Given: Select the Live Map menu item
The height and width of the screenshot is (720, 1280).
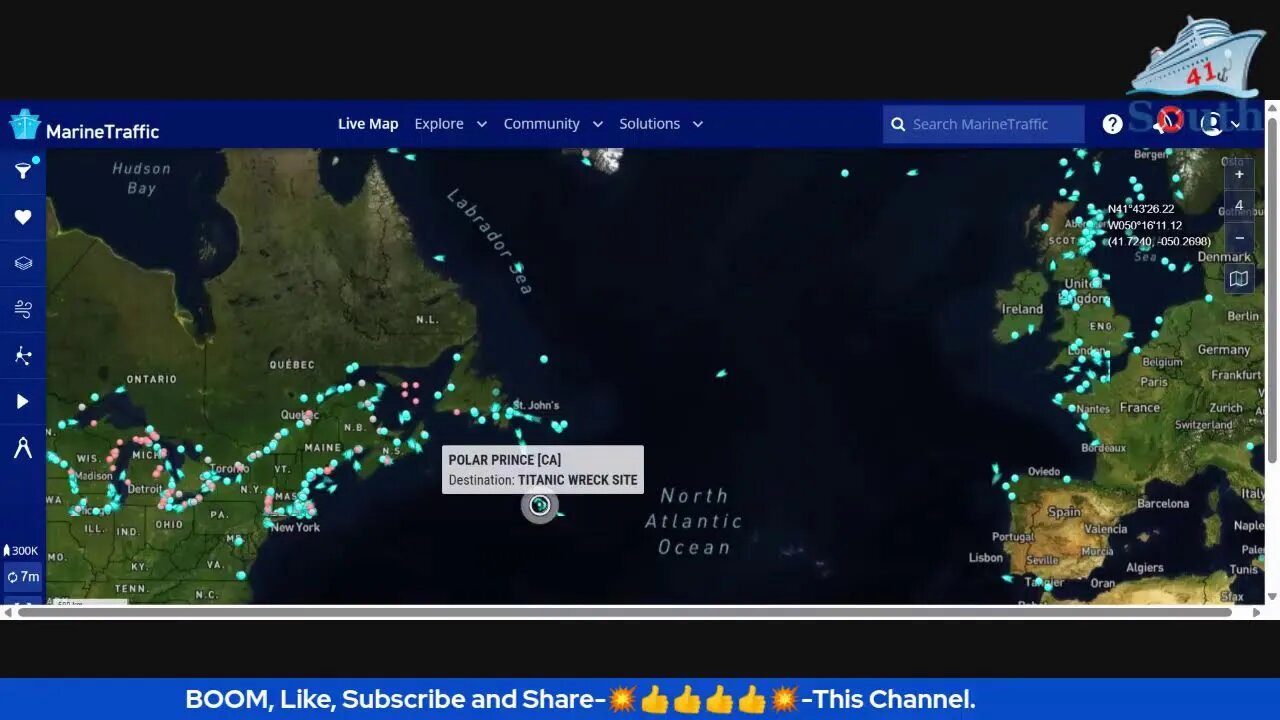Looking at the screenshot, I should pos(368,124).
